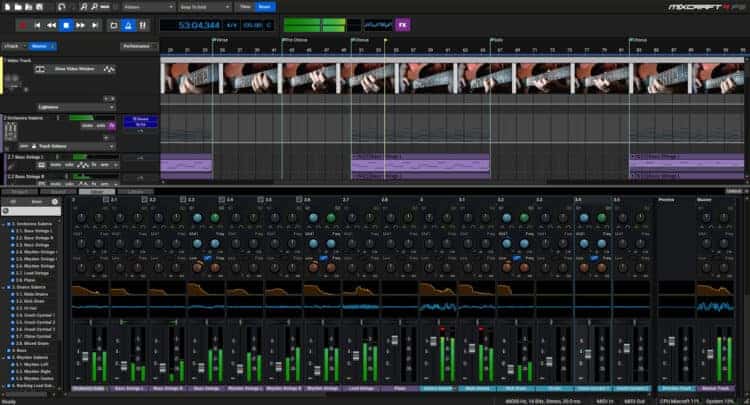
Task: Toggle the Master track button
Action: pos(42,46)
